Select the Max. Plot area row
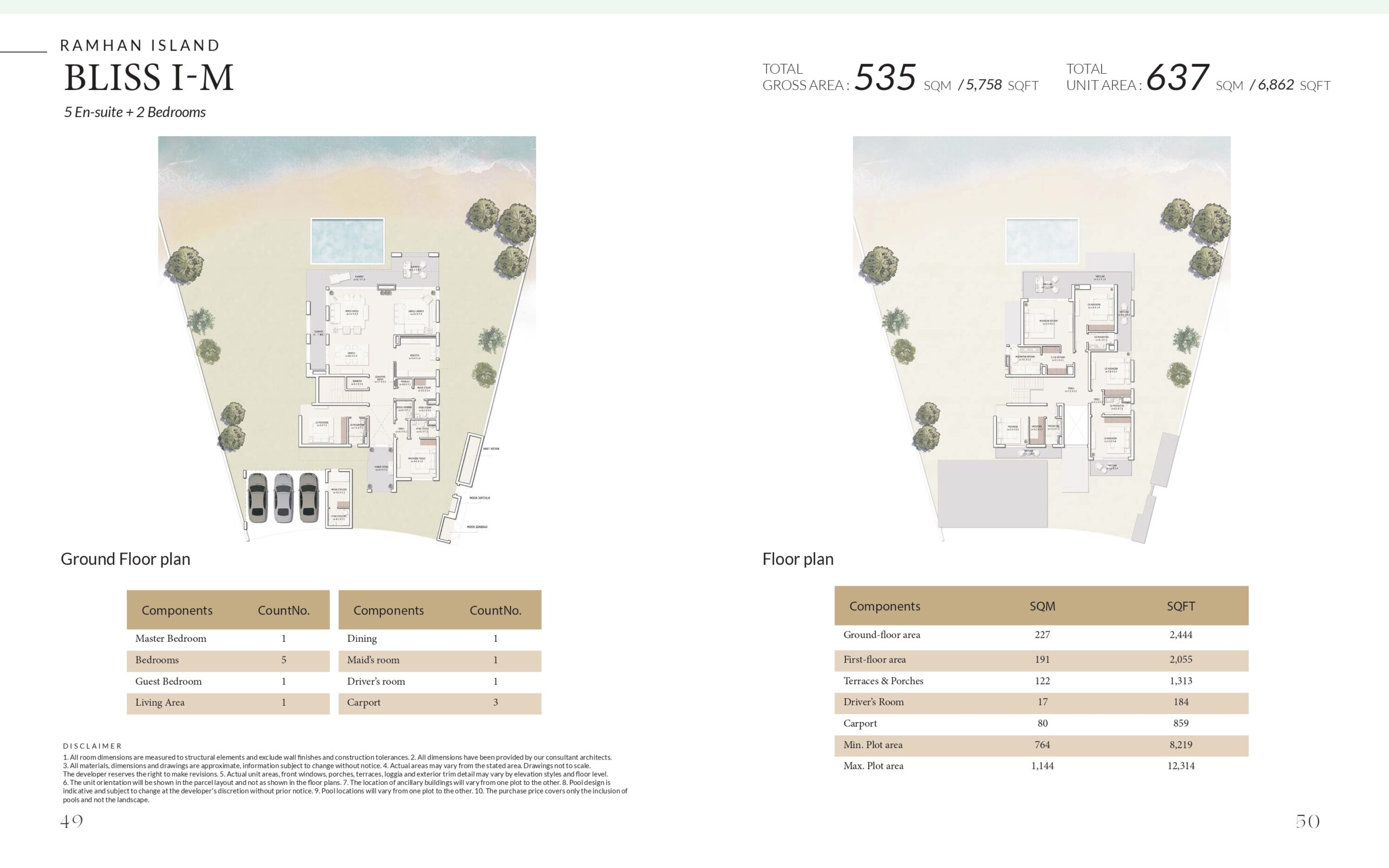1389x868 pixels. tap(1041, 766)
